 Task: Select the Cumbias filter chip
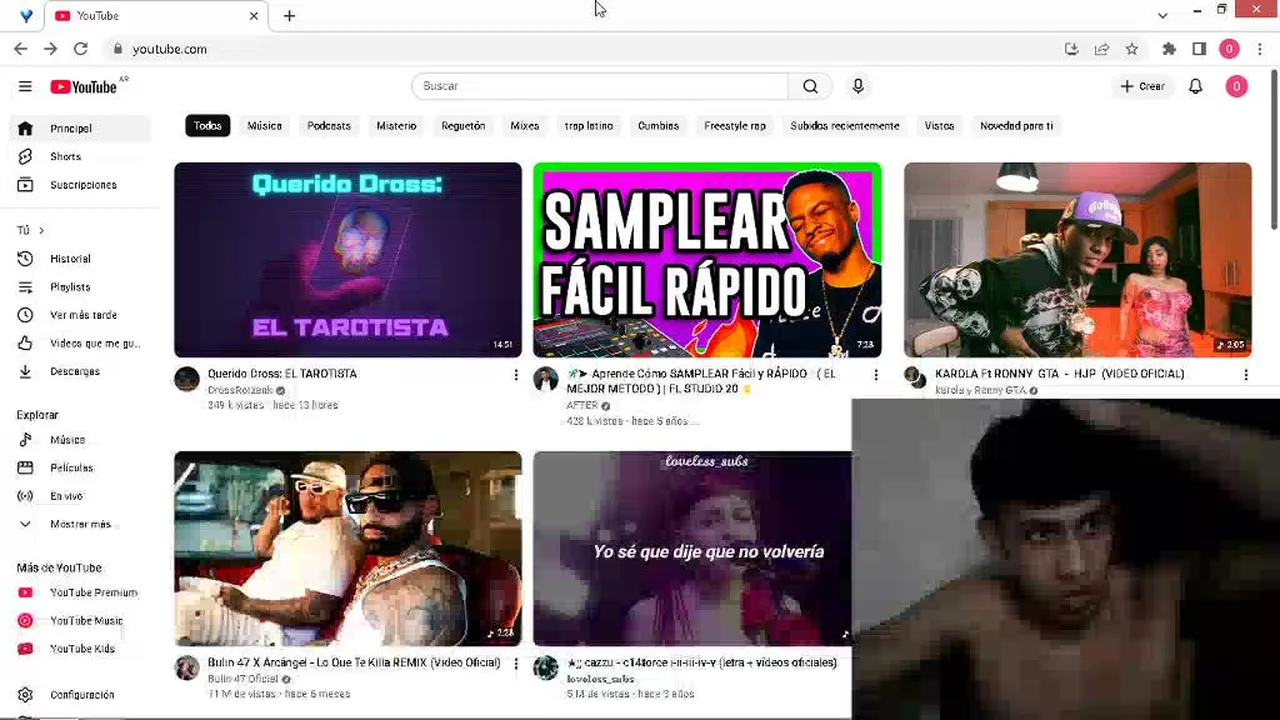click(x=658, y=126)
